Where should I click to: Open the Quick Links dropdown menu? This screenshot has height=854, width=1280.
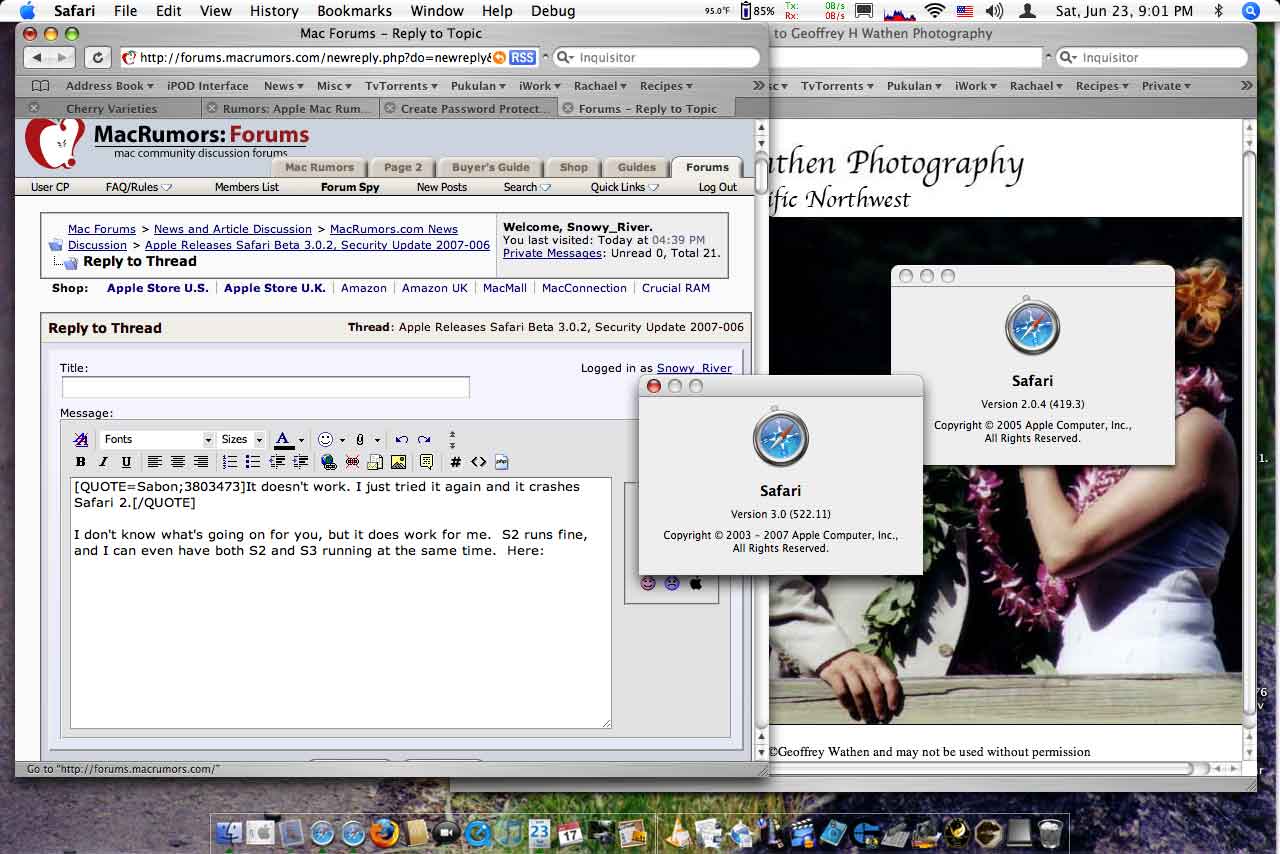[625, 187]
